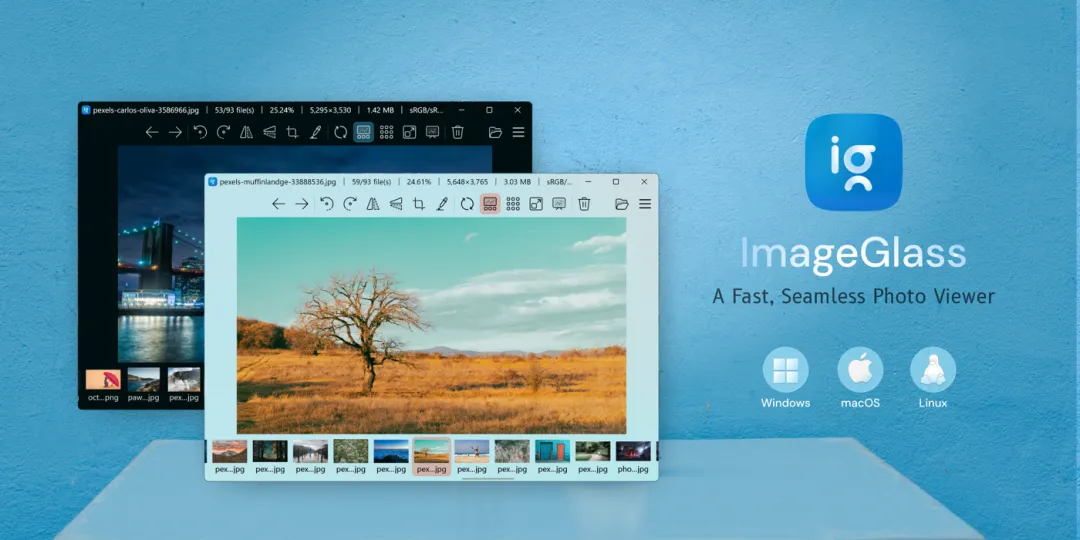This screenshot has height=540, width=1080.
Task: Click the ImageGlass app logo
Action: click(x=853, y=163)
